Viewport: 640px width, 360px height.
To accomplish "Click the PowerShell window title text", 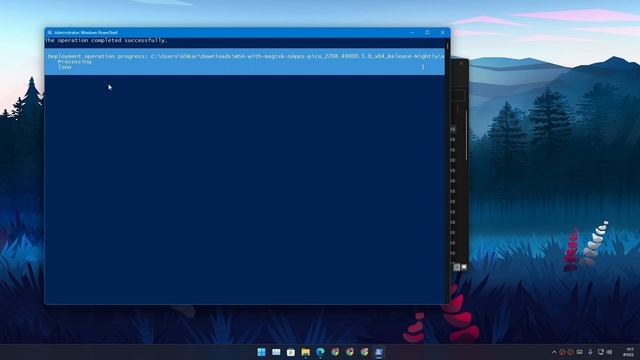I will [x=86, y=33].
